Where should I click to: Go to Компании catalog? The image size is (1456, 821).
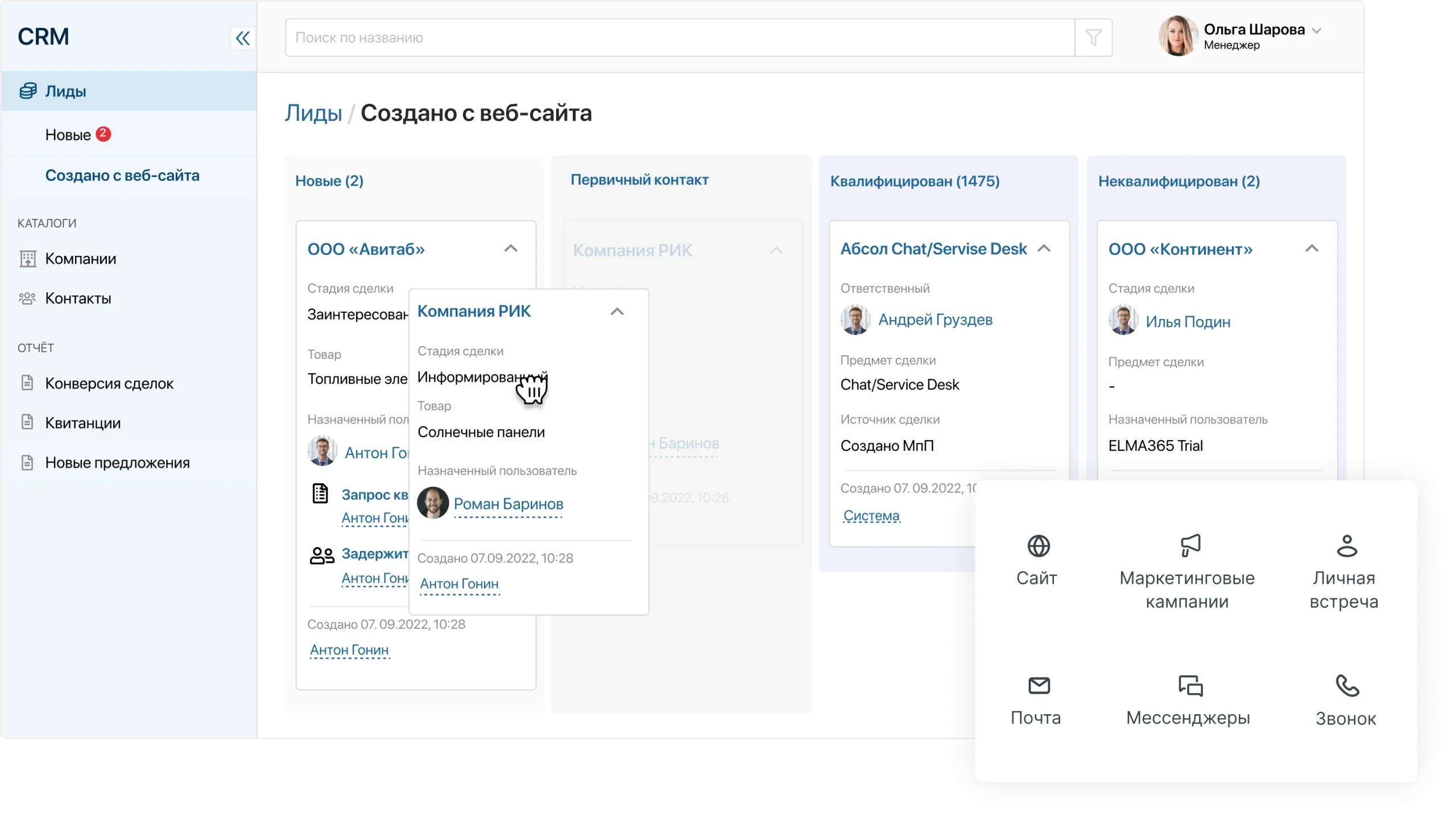(x=80, y=259)
